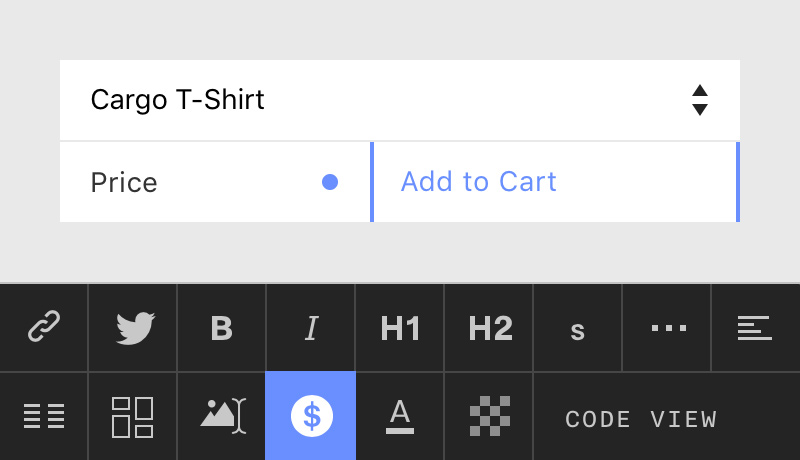Apply the H1 heading style

[399, 327]
